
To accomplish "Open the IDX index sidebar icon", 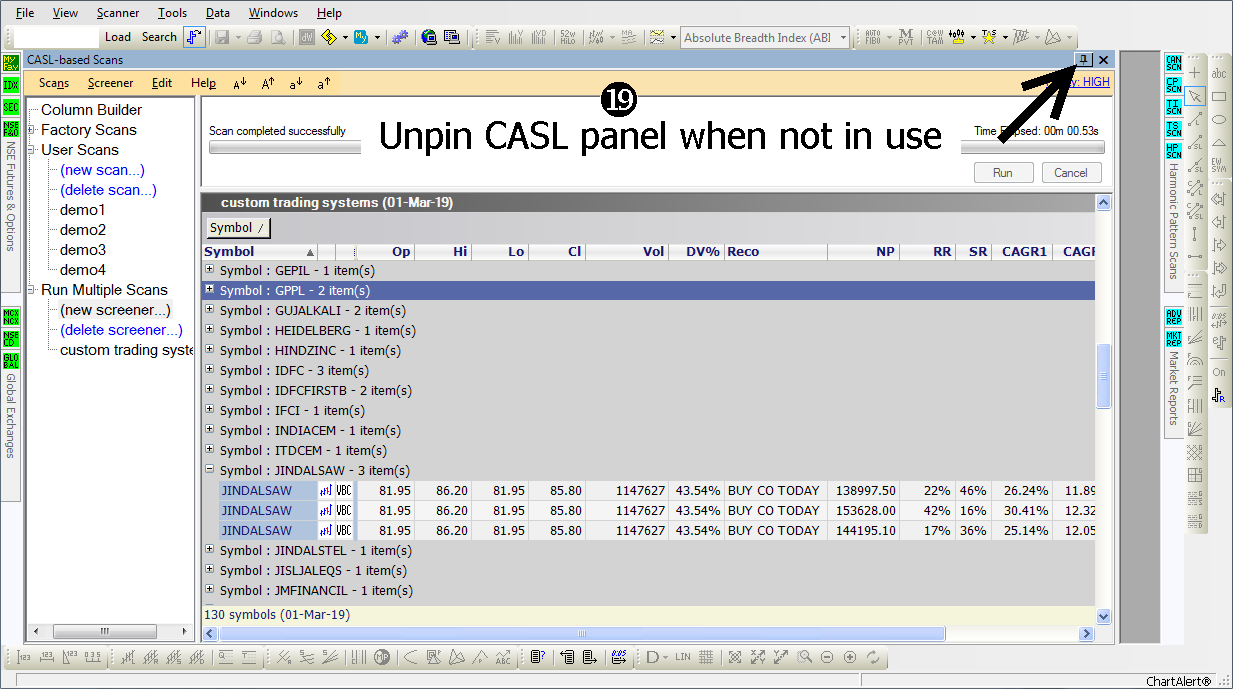I will point(11,85).
